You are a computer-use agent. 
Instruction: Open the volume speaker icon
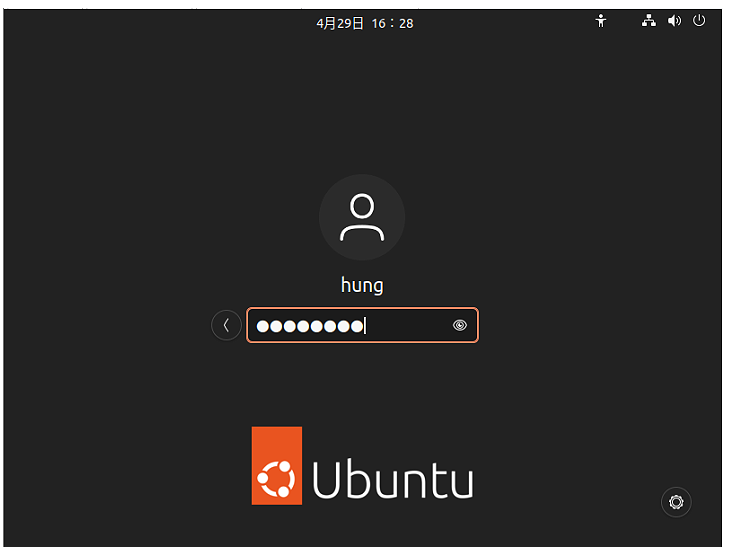tap(674, 21)
